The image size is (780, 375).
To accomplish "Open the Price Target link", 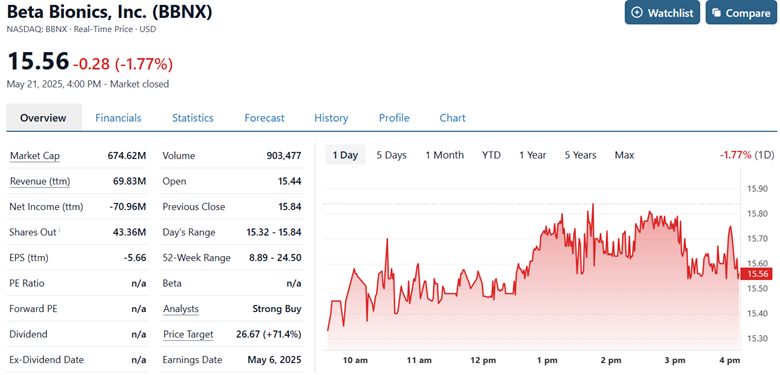I will pyautogui.click(x=188, y=334).
